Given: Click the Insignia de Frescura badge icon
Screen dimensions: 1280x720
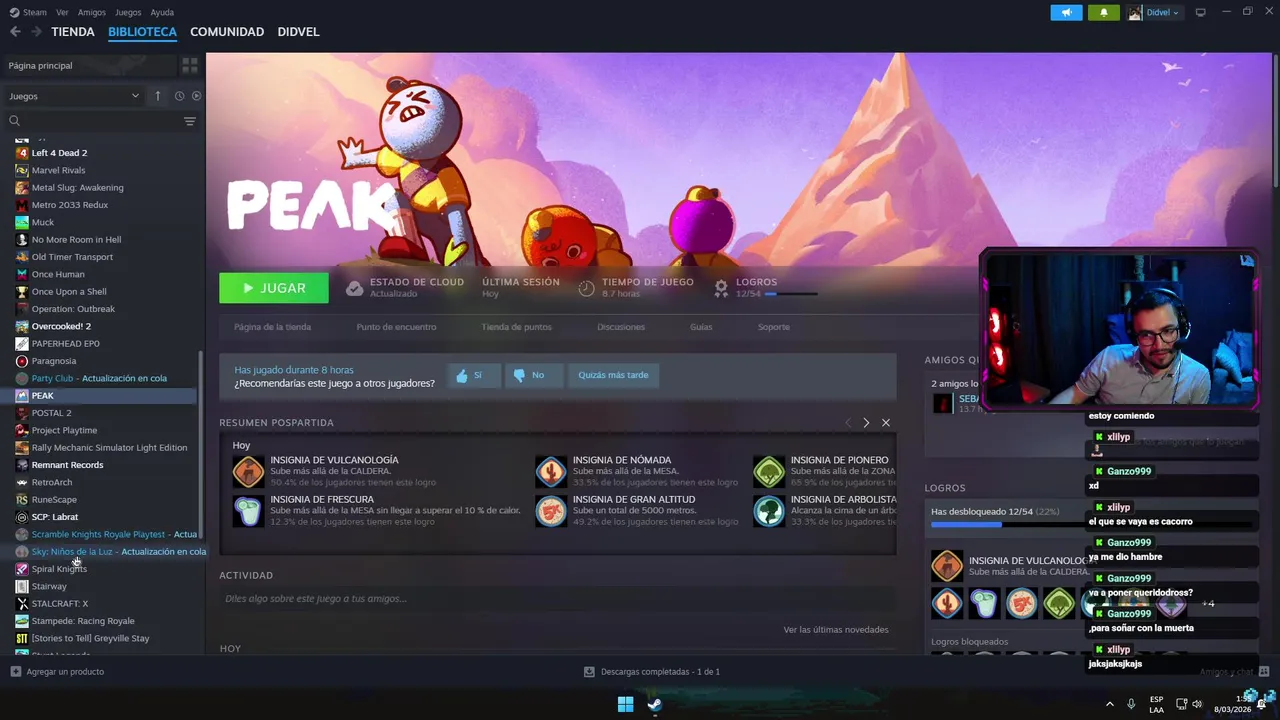Looking at the screenshot, I should tap(248, 511).
